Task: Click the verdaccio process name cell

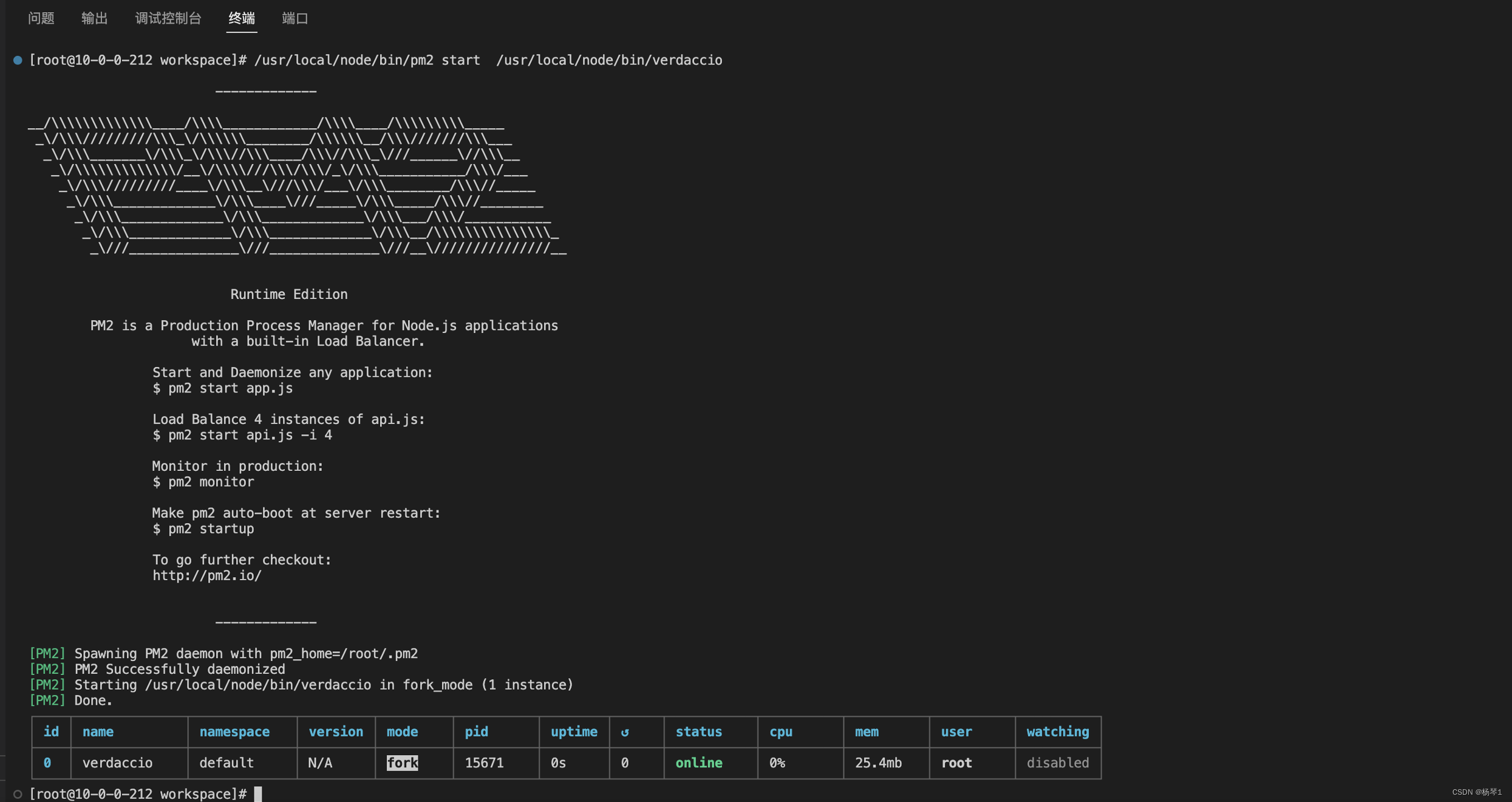Action: tap(117, 763)
